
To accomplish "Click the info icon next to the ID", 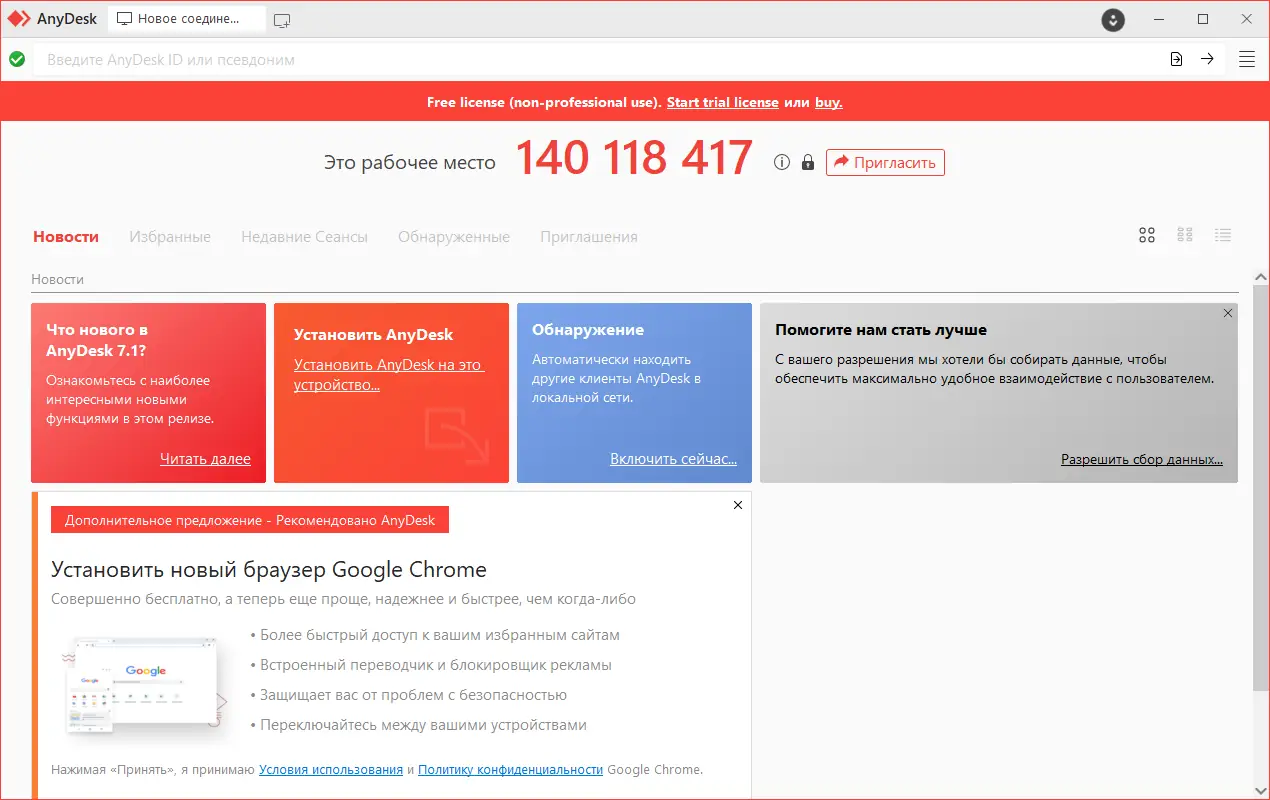I will pos(782,162).
